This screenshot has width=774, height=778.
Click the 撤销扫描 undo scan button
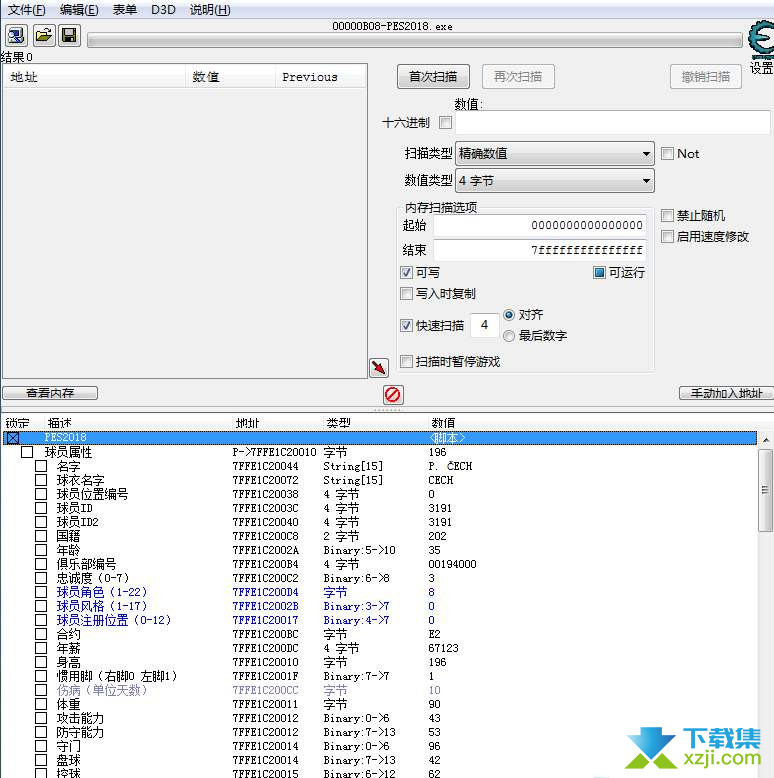[x=706, y=77]
